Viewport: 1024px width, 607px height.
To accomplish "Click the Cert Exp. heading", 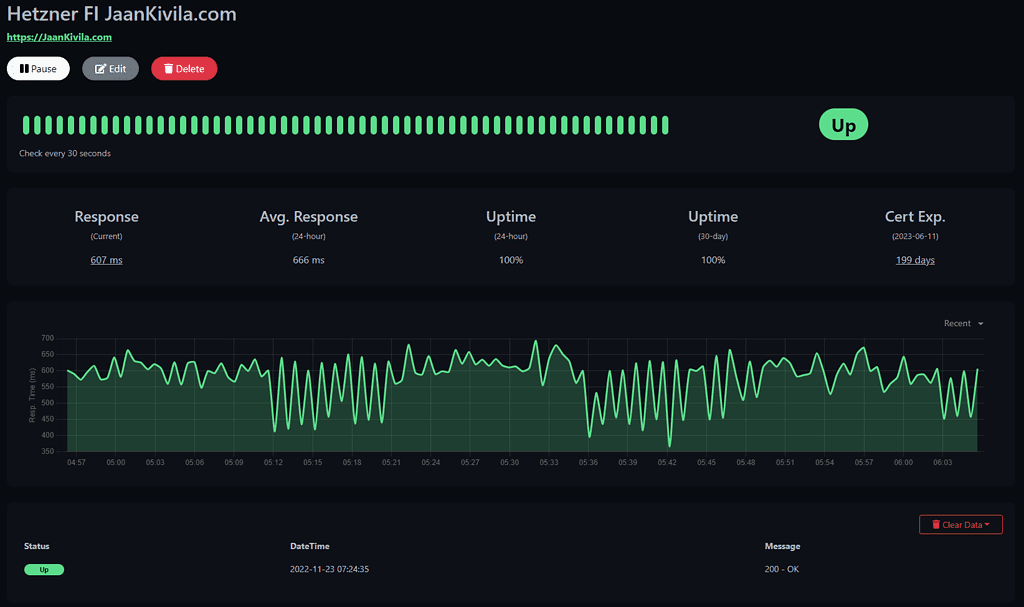I will [x=915, y=216].
